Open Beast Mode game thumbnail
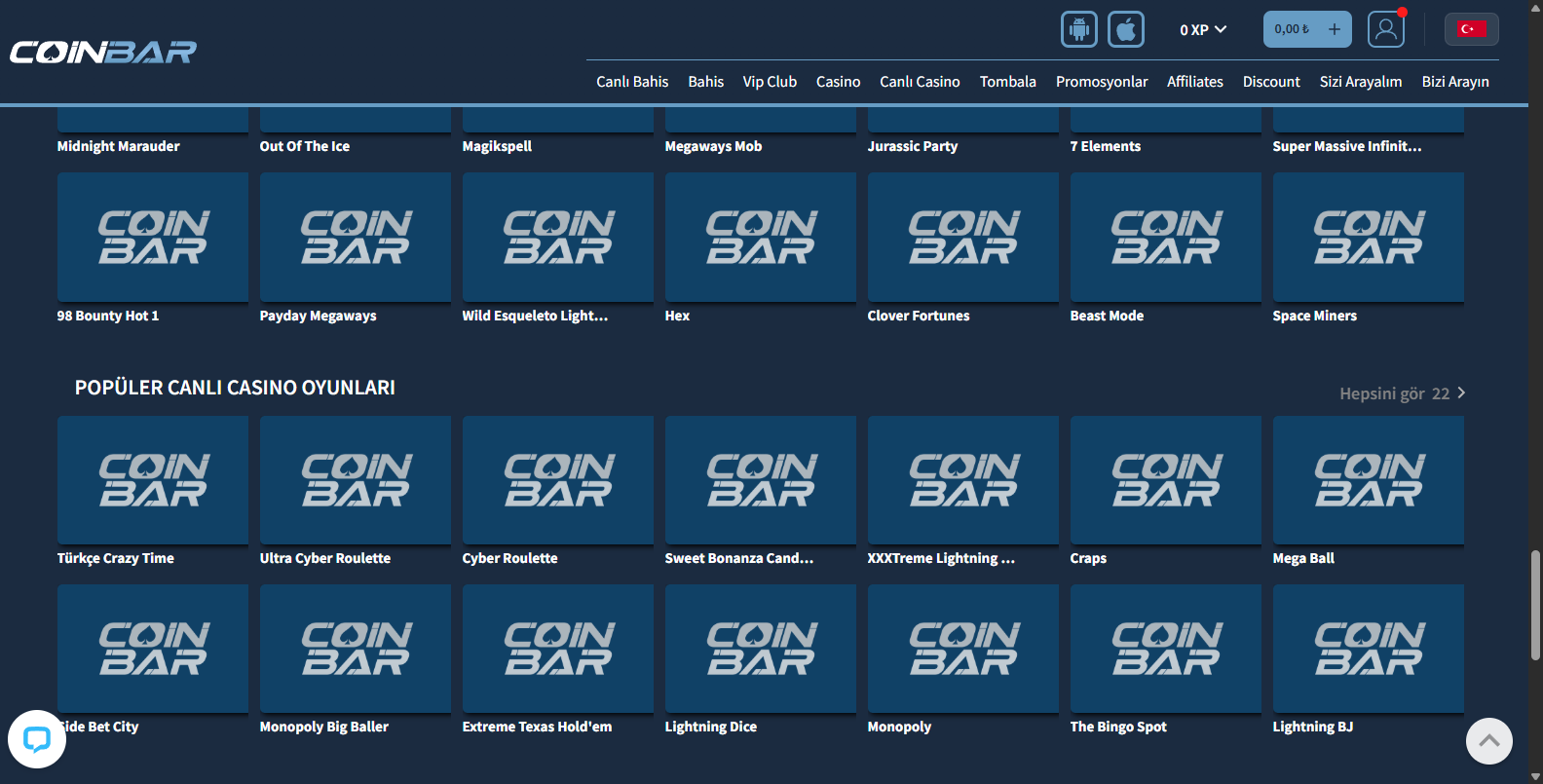 pos(1166,237)
